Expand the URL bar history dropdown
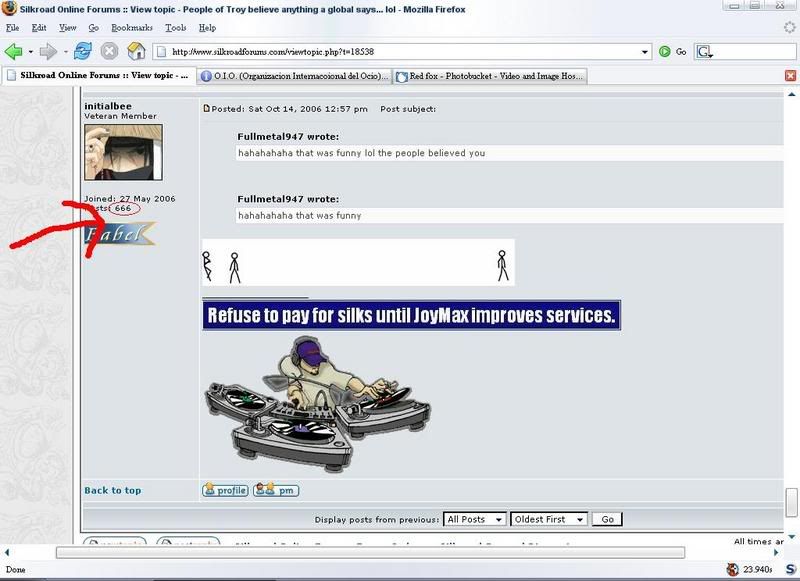 tap(644, 52)
